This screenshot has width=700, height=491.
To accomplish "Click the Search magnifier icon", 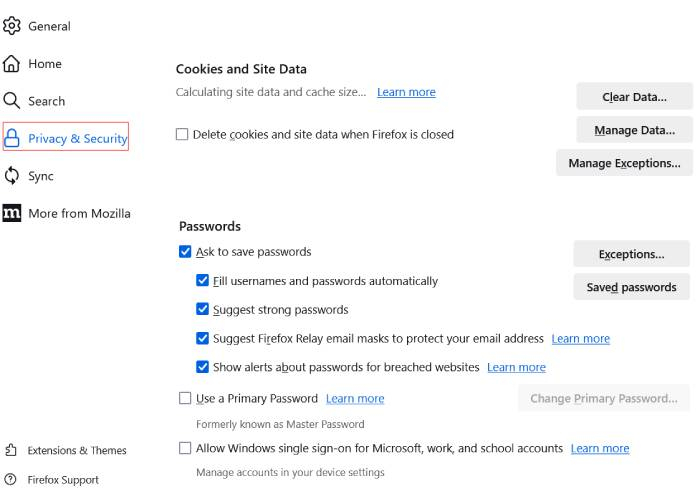I will (x=12, y=101).
